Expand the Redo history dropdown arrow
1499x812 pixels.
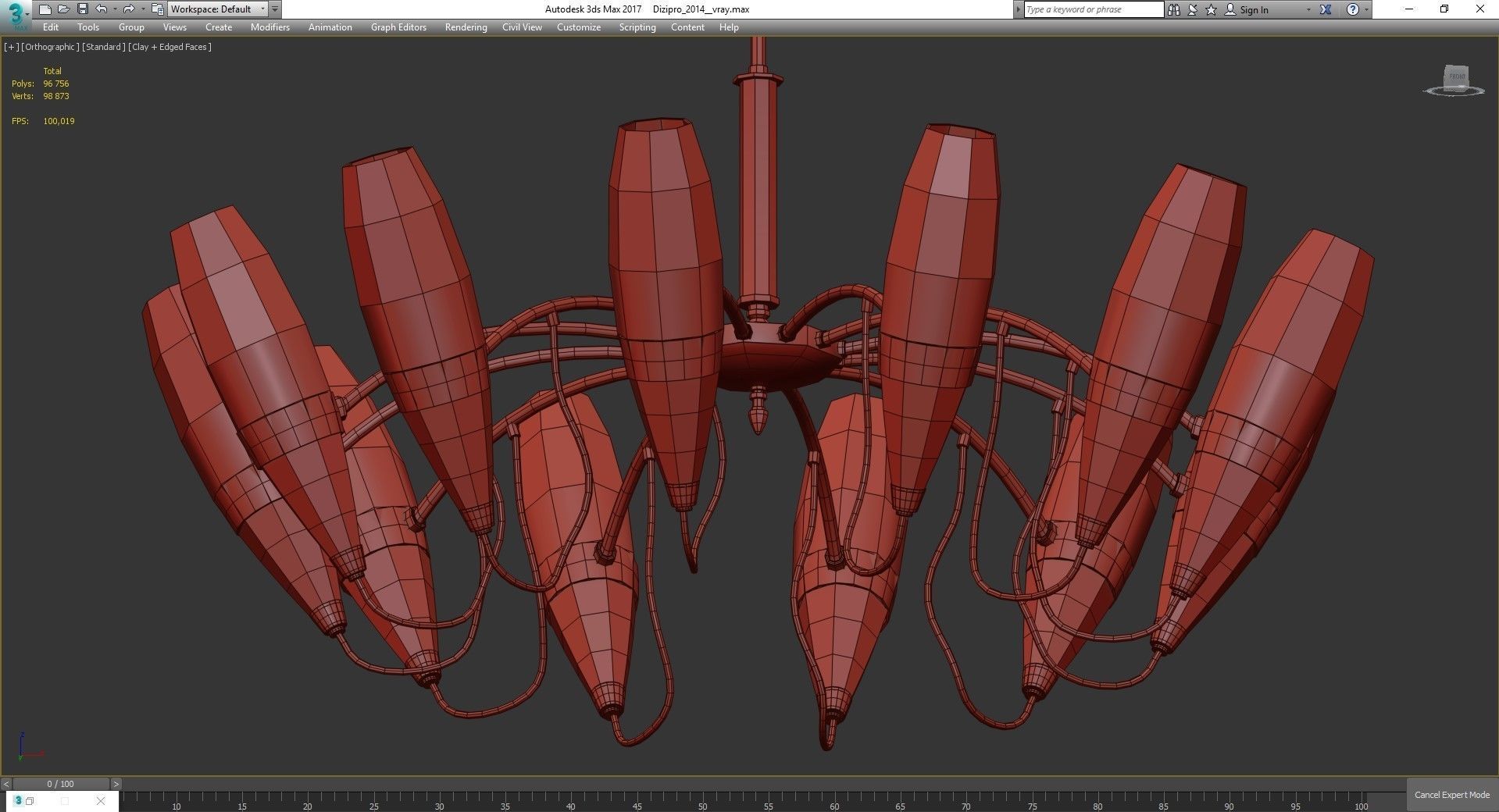(143, 9)
